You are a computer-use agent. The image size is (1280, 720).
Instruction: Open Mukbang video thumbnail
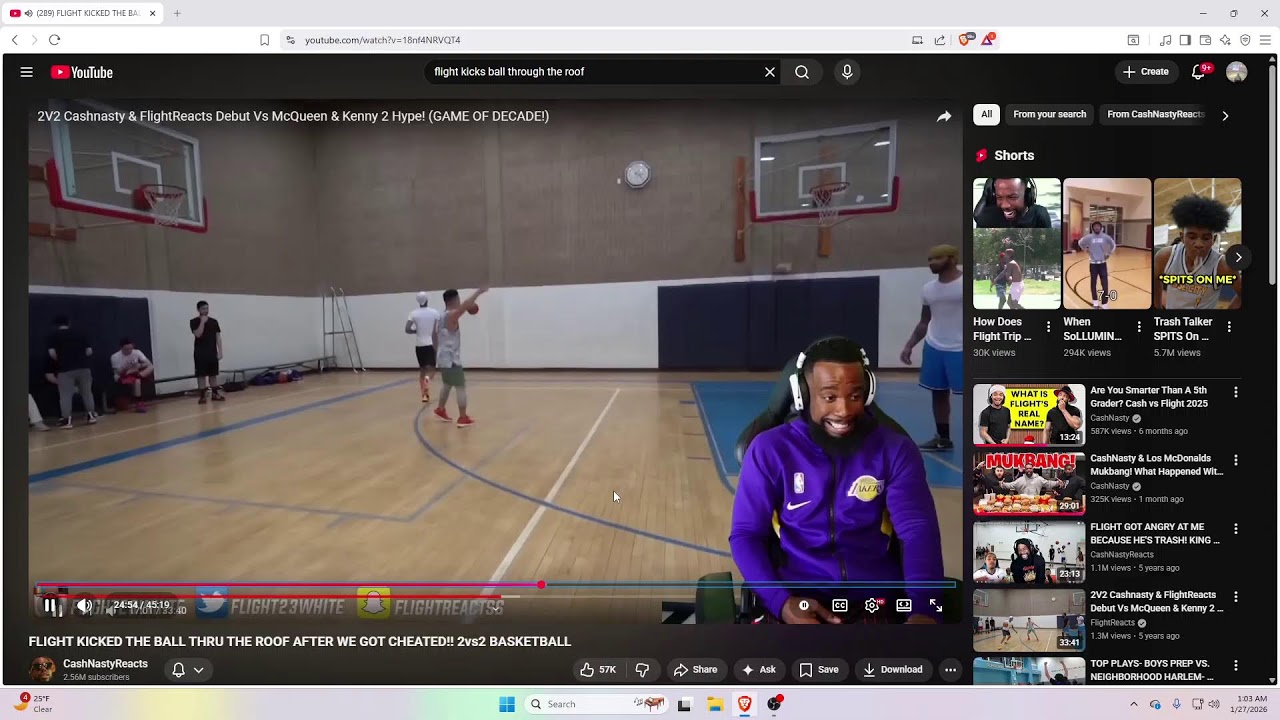[x=1029, y=482]
